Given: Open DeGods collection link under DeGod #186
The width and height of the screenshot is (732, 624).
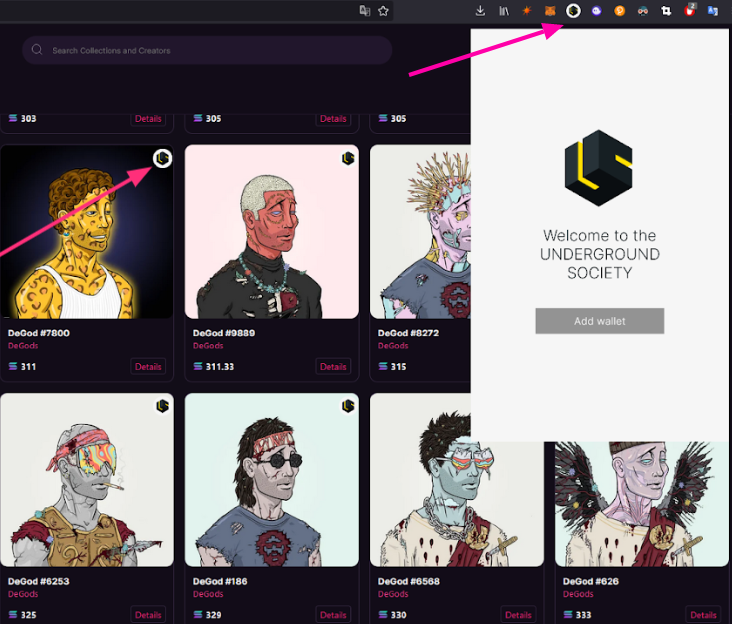Looking at the screenshot, I should [x=208, y=594].
